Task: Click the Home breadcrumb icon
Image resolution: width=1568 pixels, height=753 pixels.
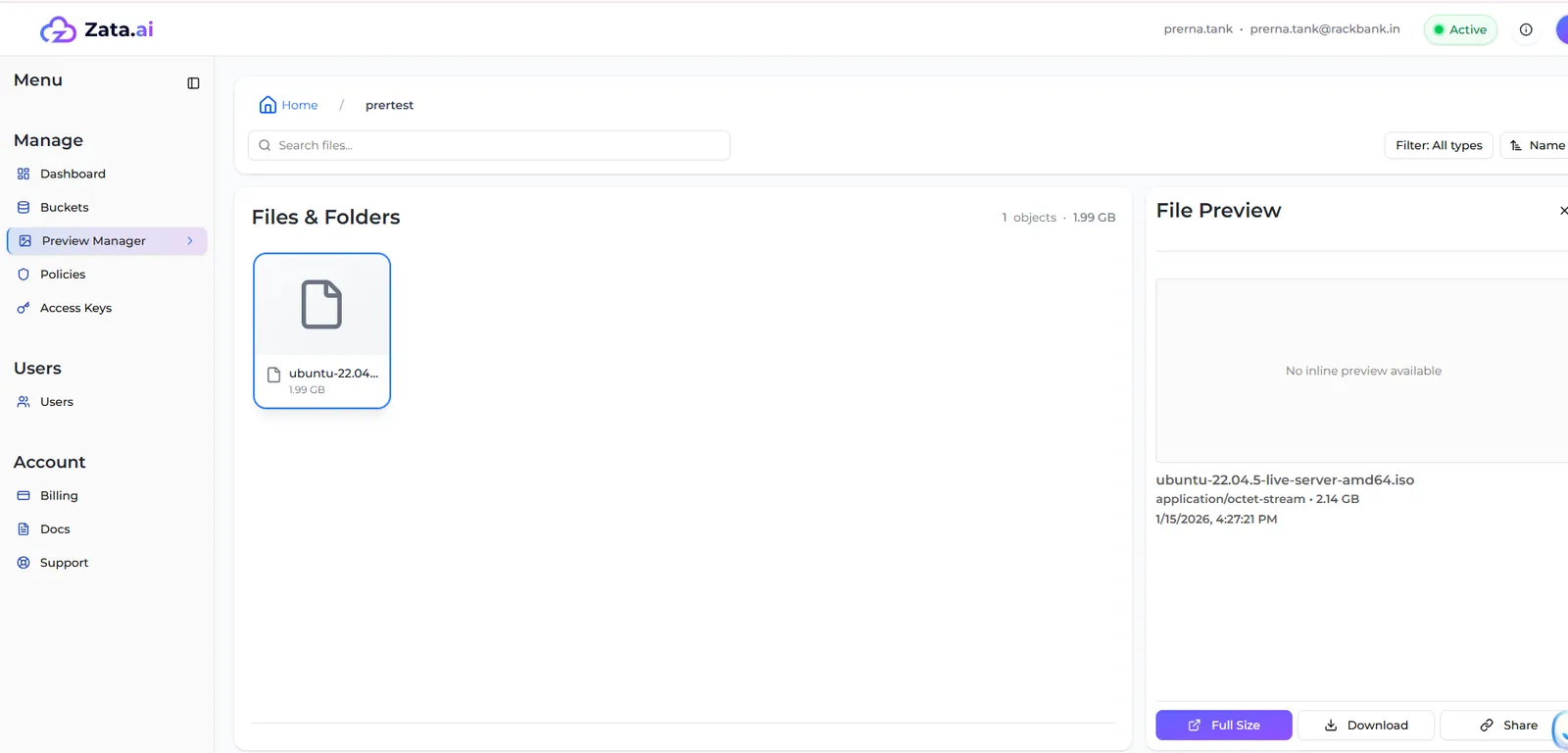Action: pyautogui.click(x=268, y=105)
